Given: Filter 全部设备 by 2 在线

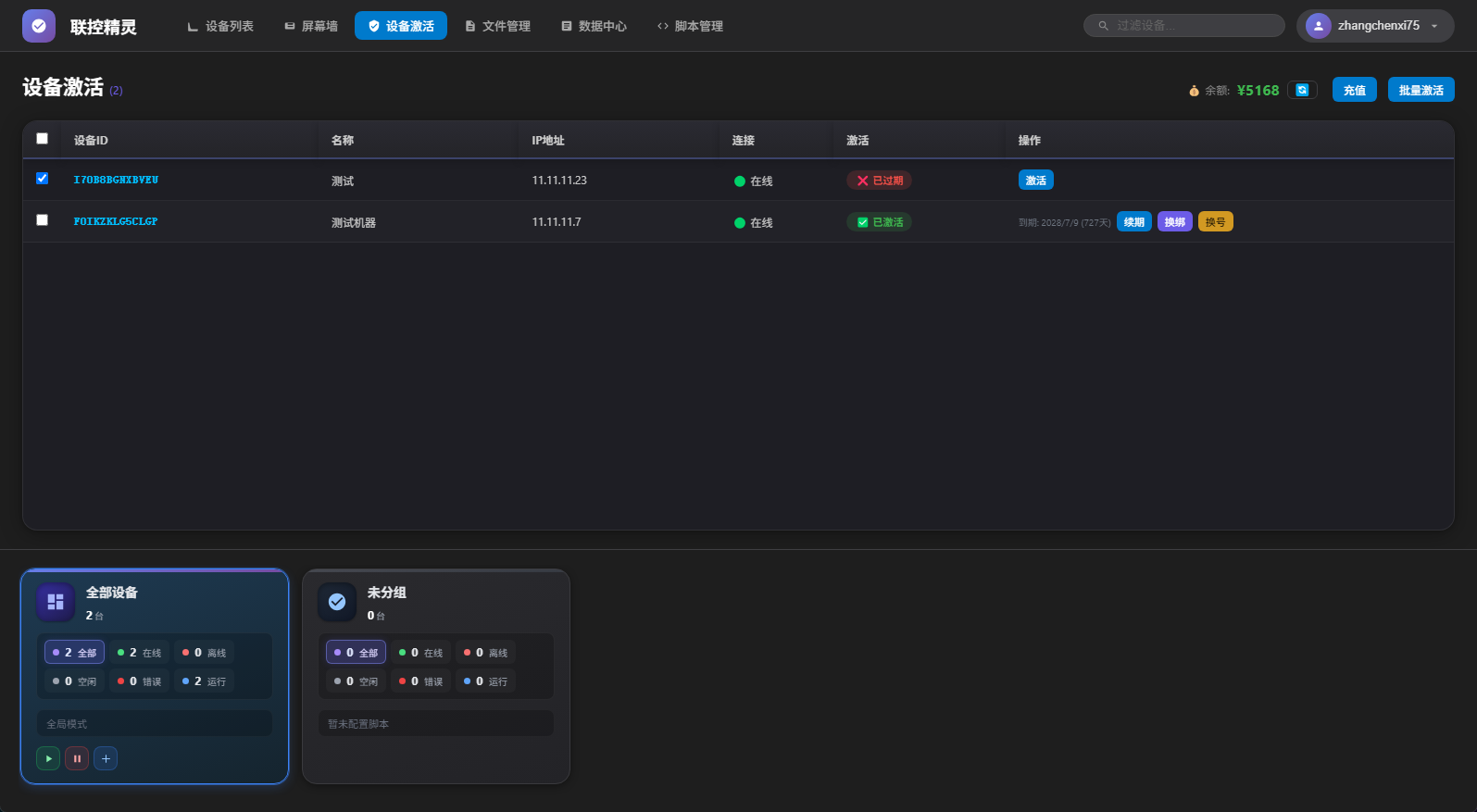Looking at the screenshot, I should click(x=139, y=653).
